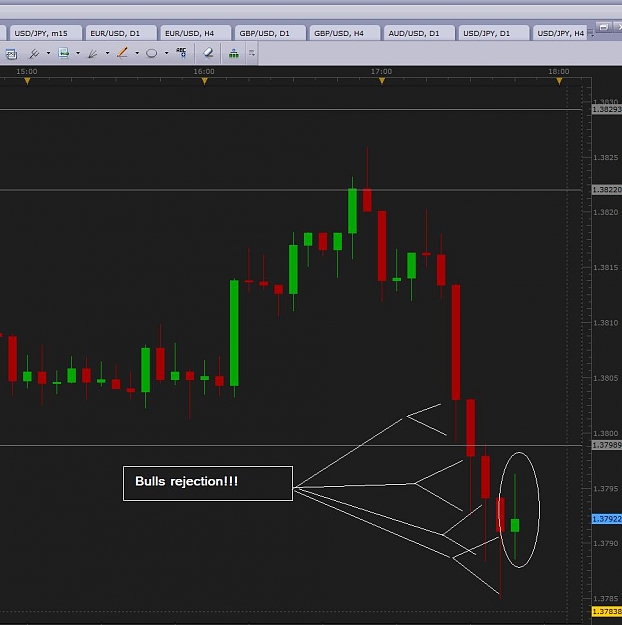Click the eraser tool icon
Viewport: 622px width, 625px height.
coord(208,53)
